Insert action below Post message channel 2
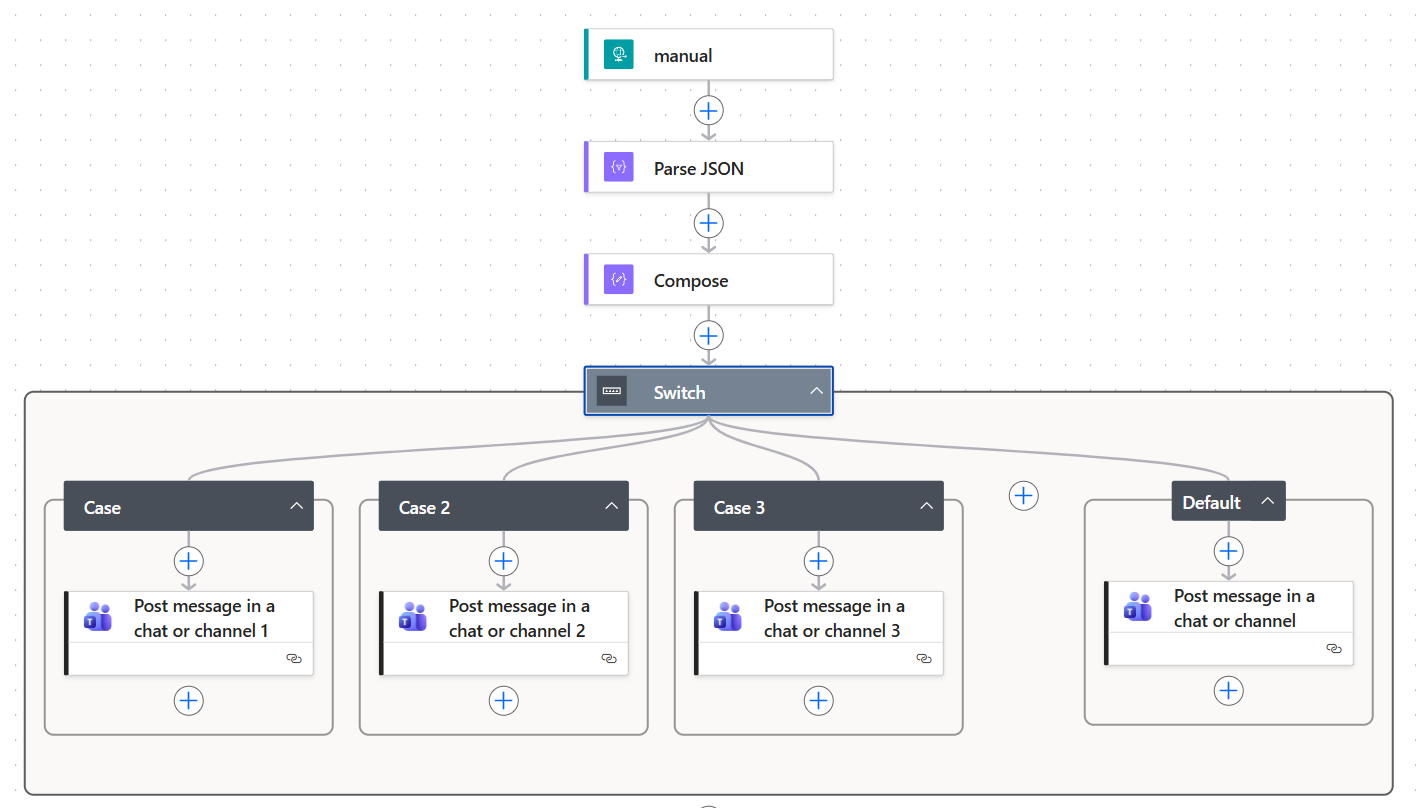Viewport: 1416px width, 808px height. click(x=503, y=701)
